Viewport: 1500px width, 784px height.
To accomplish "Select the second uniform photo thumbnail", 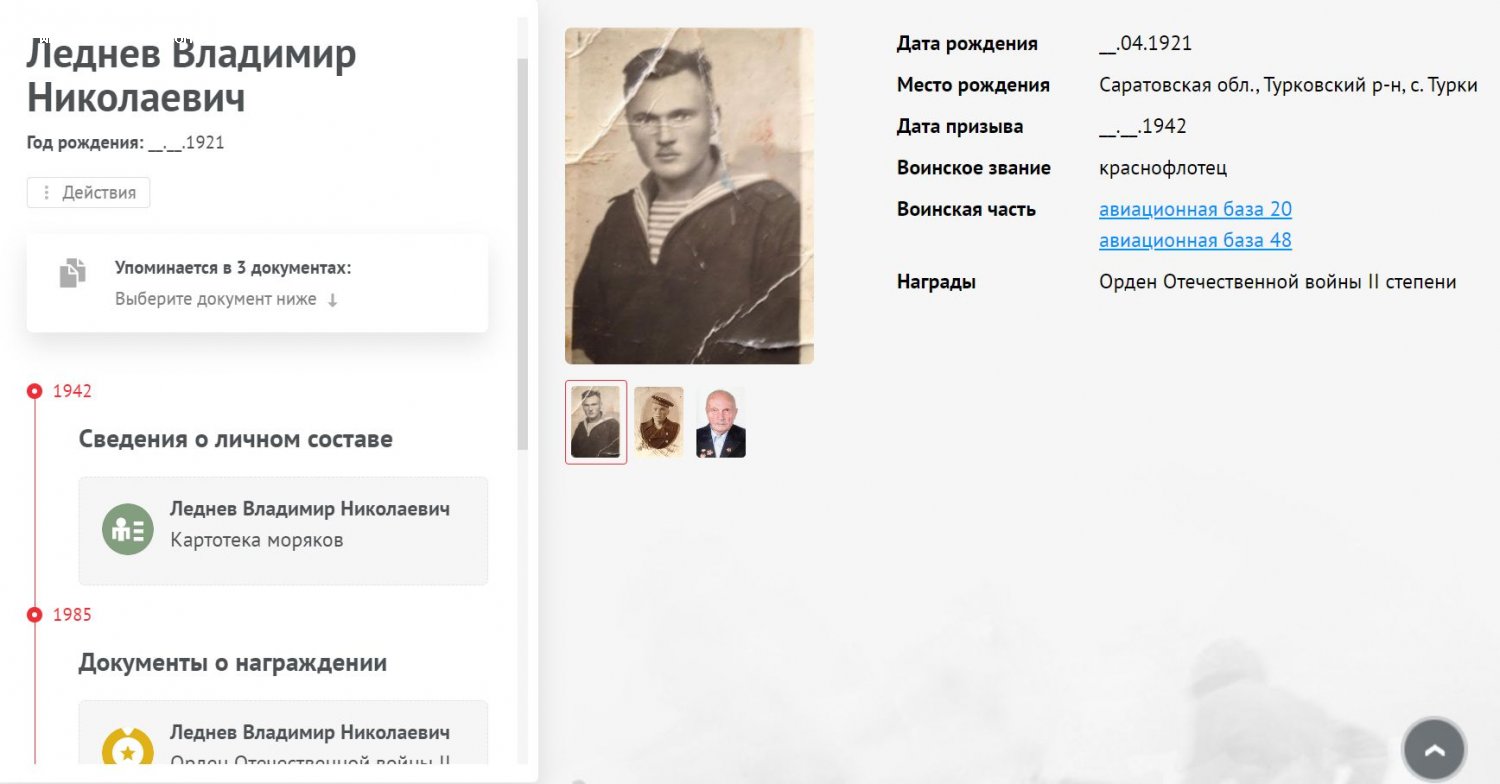I will coord(659,422).
